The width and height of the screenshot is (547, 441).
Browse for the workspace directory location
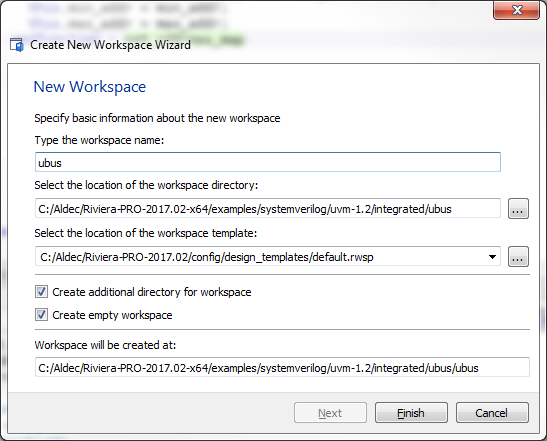[x=518, y=209]
